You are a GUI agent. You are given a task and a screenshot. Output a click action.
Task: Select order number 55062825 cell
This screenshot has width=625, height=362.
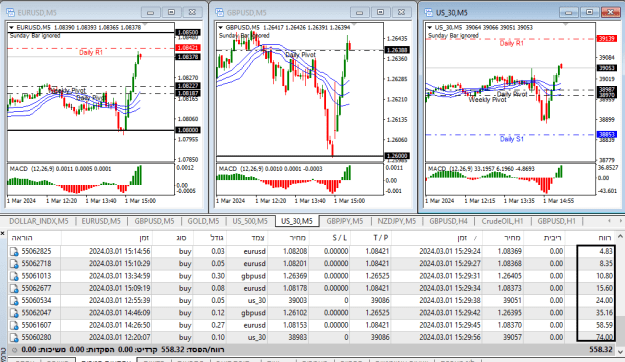coord(36,252)
